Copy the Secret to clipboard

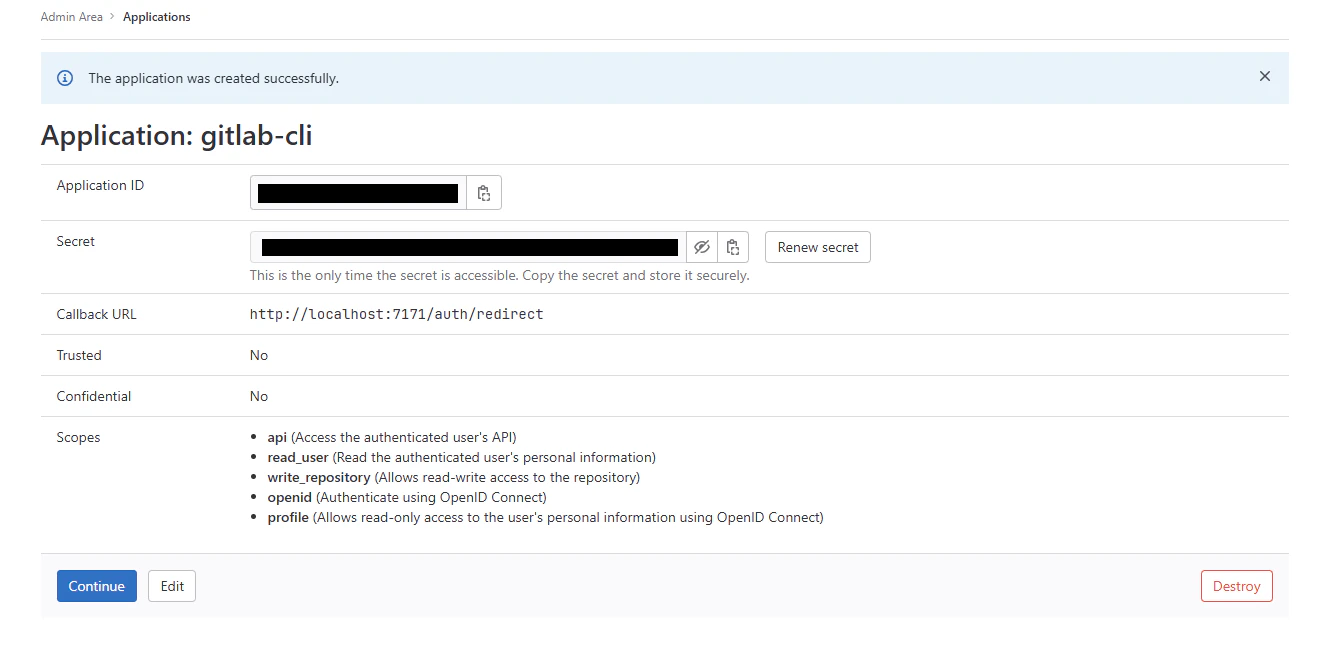[x=733, y=247]
